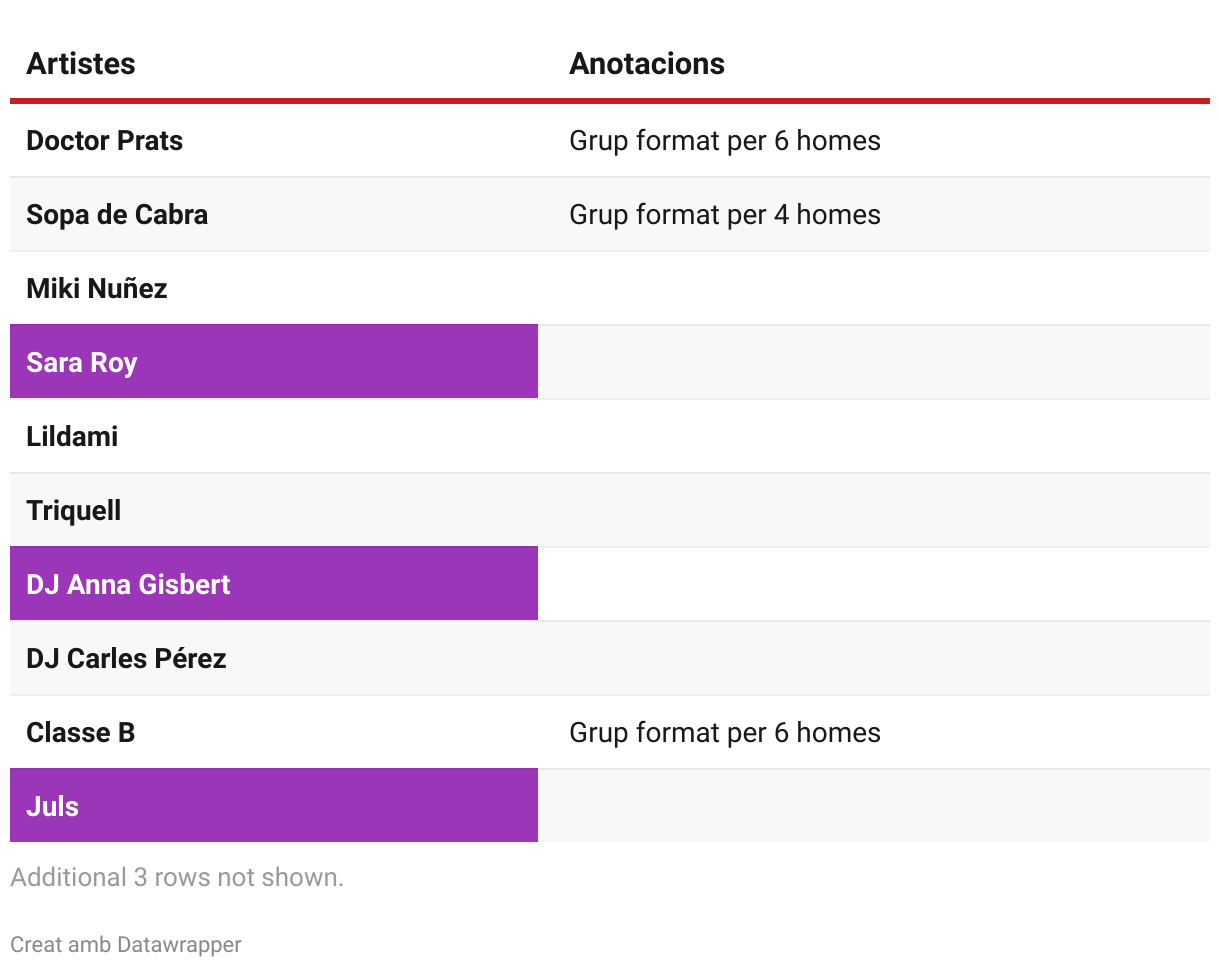1220x968 pixels.
Task: Click the empty annotation cell beside Sara Roy
Action: pyautogui.click(x=873, y=362)
